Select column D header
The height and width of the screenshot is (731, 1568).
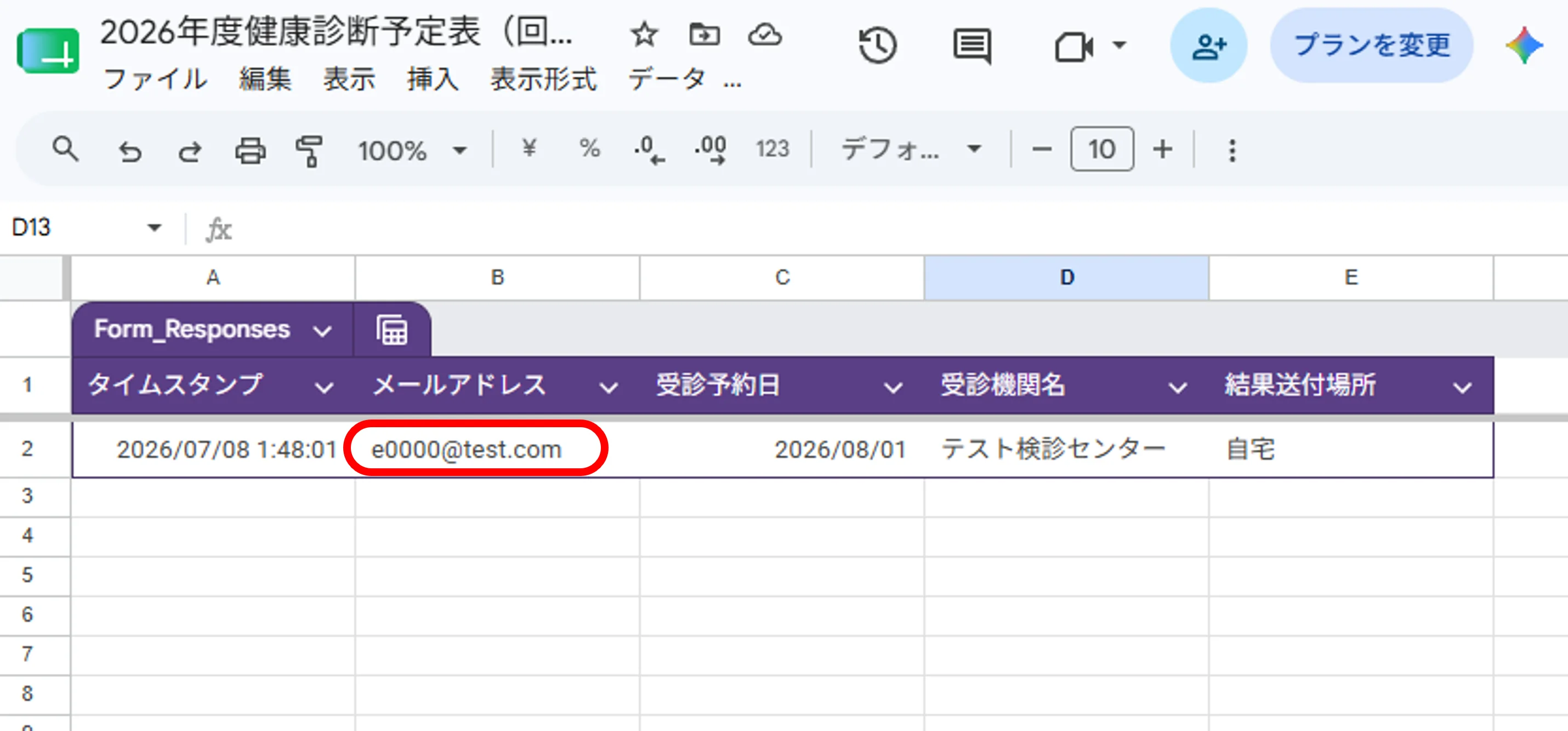coord(1066,277)
